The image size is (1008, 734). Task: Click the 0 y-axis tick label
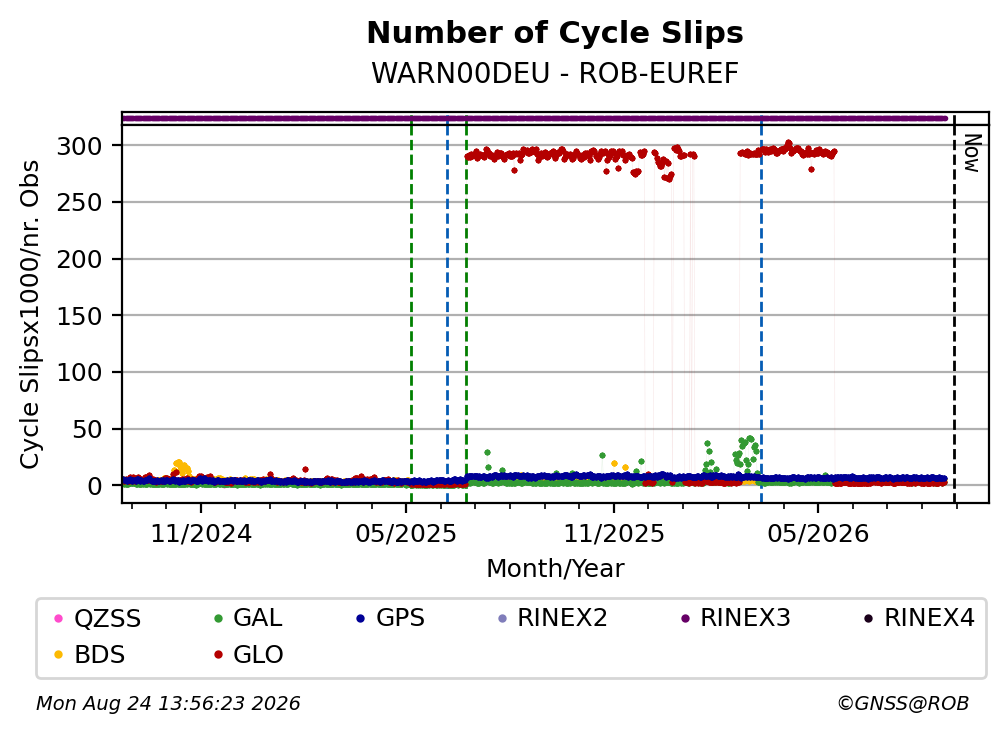click(95, 487)
